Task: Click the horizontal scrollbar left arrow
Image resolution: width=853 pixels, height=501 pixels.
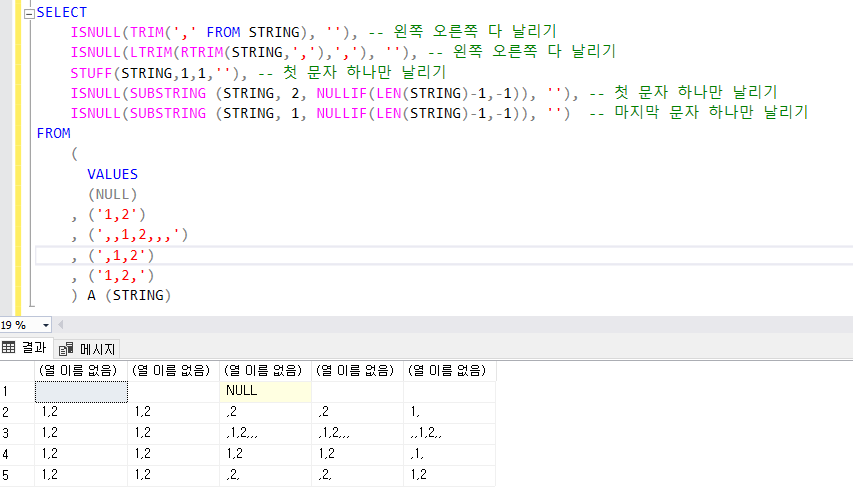Action: [60, 325]
